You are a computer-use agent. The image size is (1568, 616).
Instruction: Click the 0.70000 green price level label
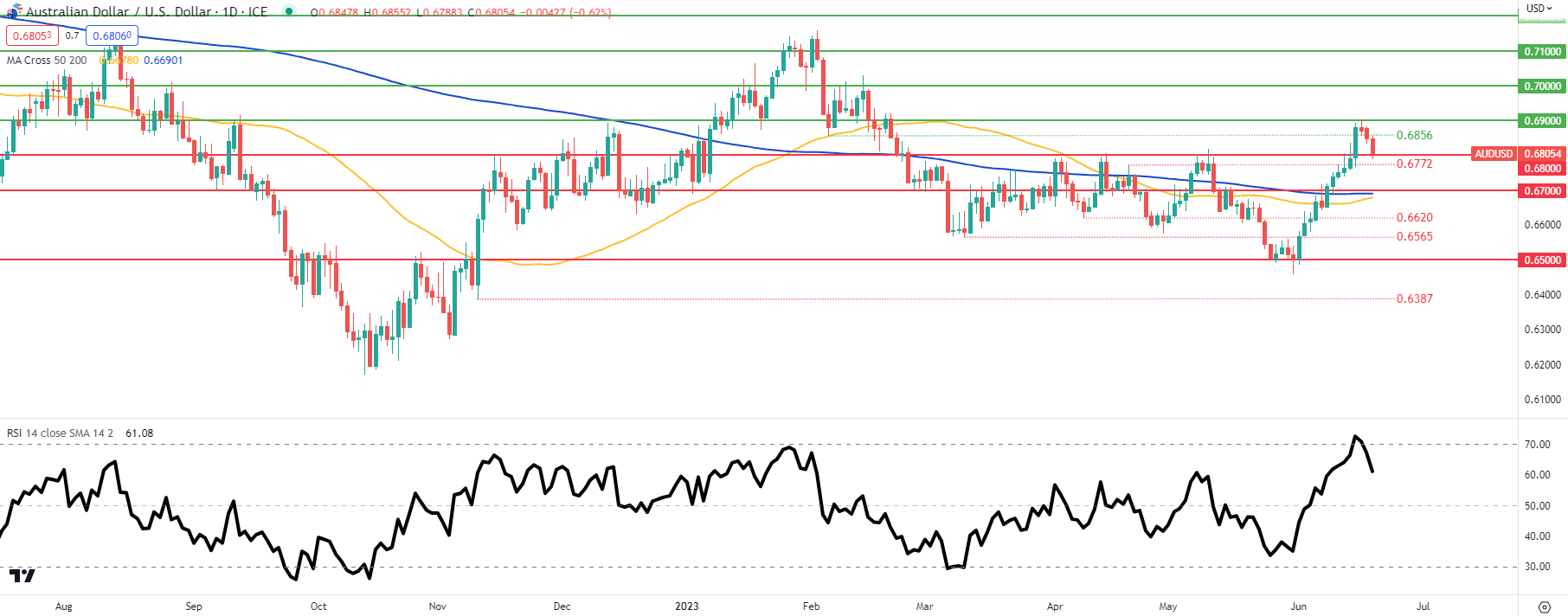[x=1543, y=87]
